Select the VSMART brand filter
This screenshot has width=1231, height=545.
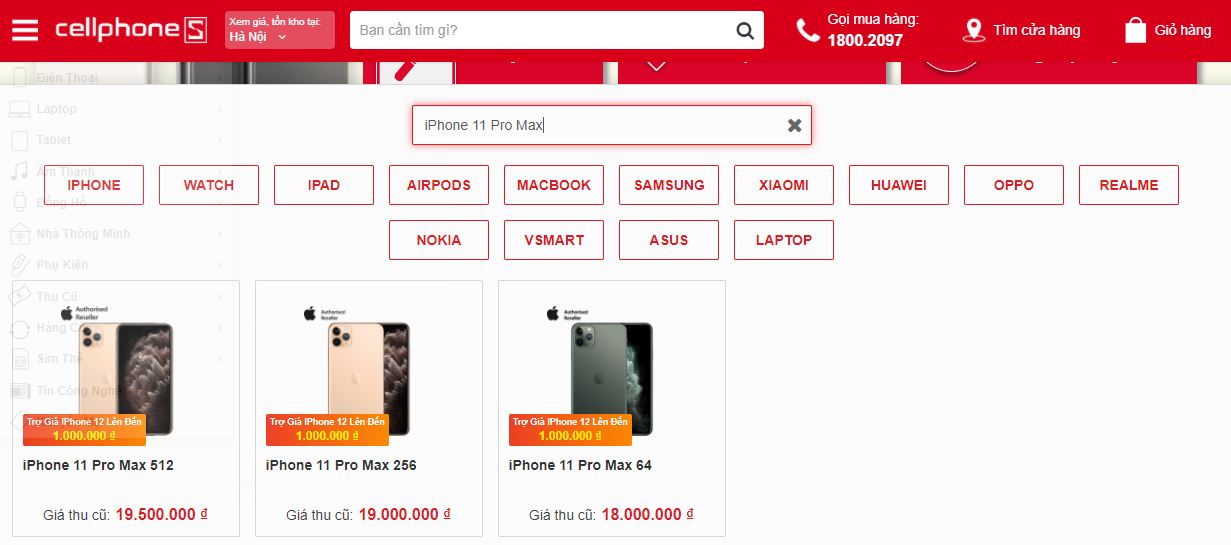point(554,240)
